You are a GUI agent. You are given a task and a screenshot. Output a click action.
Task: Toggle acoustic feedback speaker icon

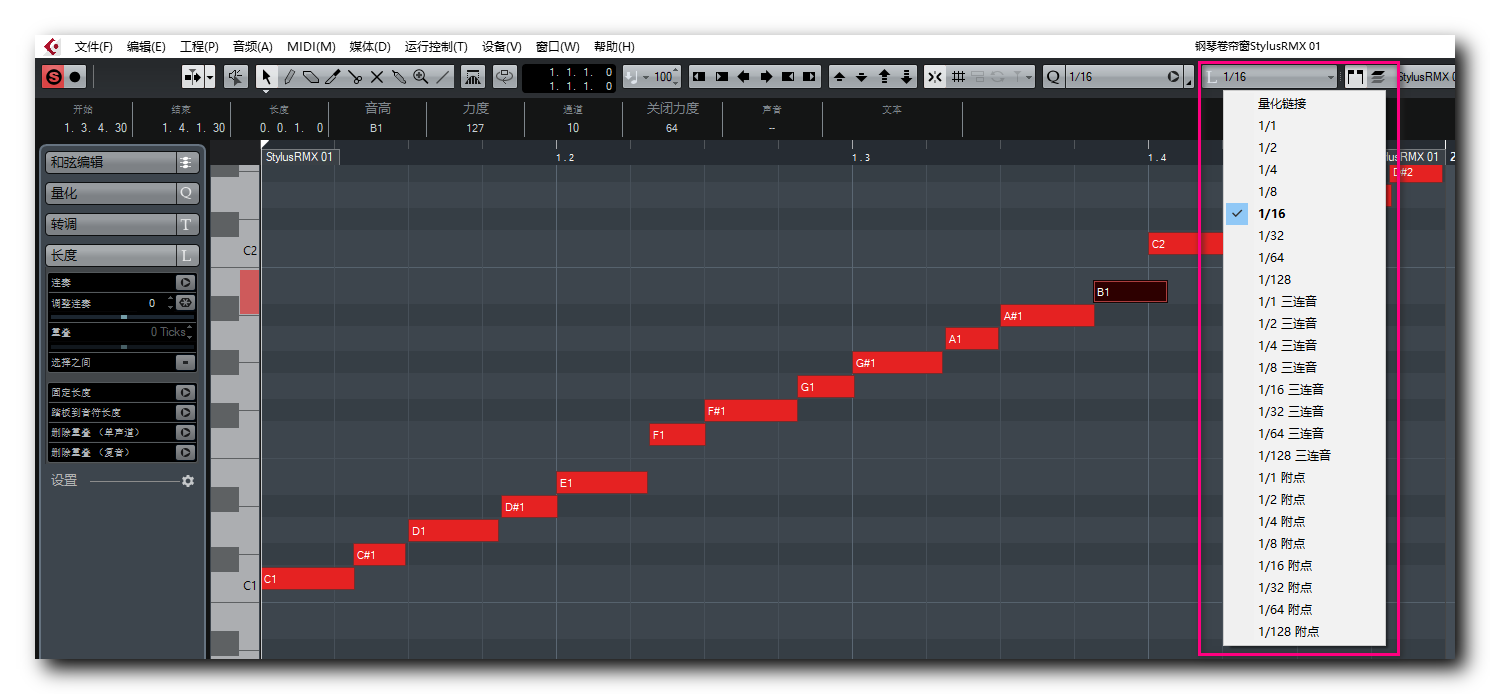pos(236,76)
